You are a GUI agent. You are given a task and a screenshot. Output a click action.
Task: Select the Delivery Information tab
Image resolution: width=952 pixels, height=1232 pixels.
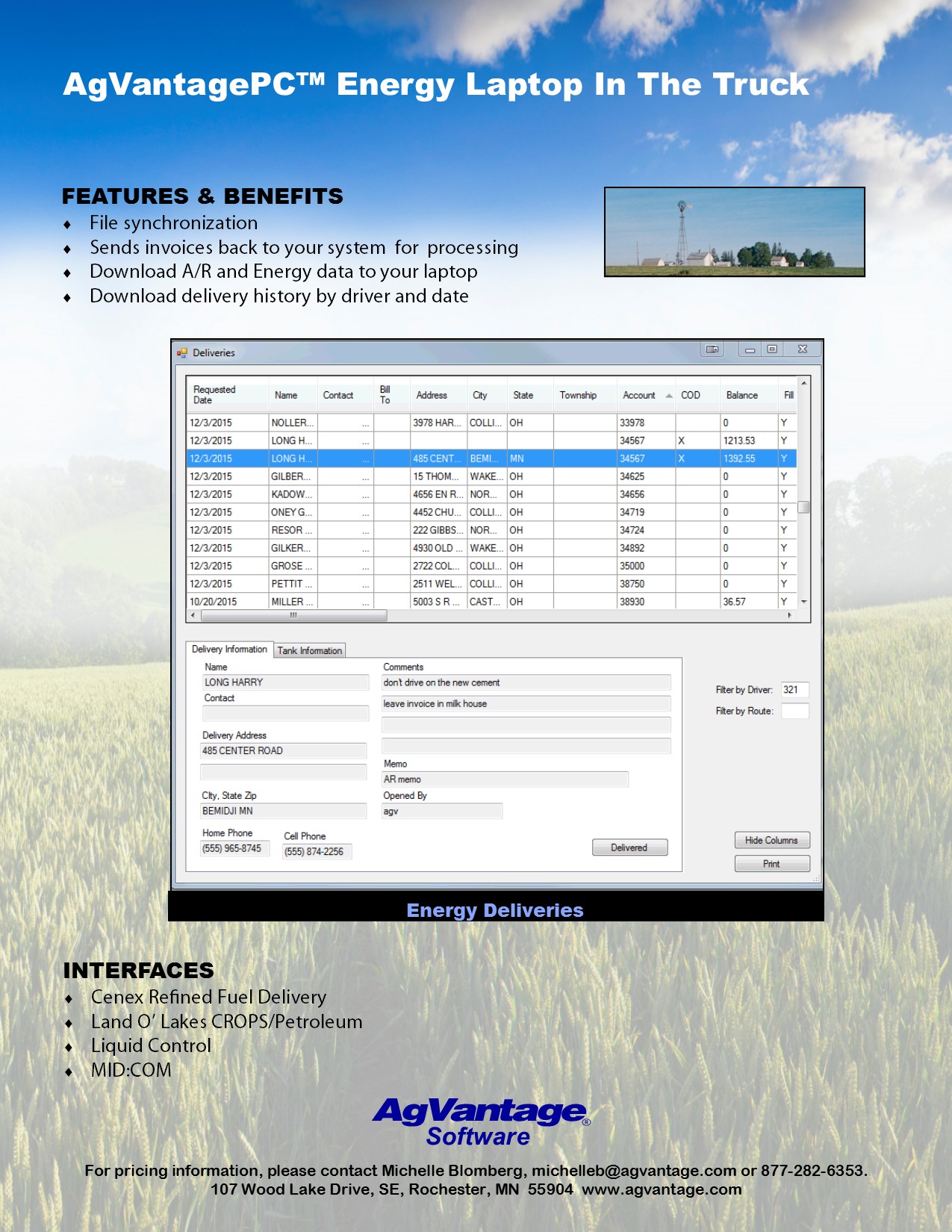229,649
